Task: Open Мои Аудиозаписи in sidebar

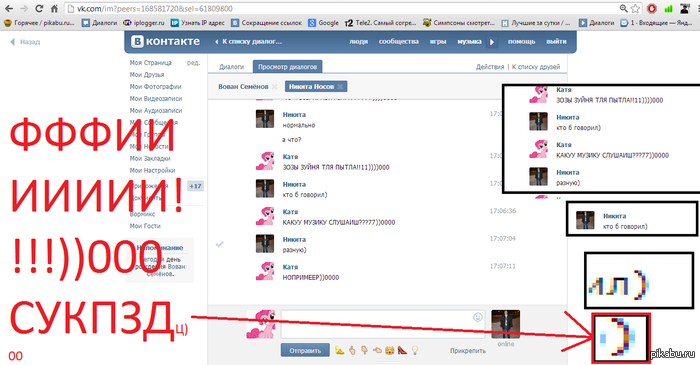Action: click(155, 111)
